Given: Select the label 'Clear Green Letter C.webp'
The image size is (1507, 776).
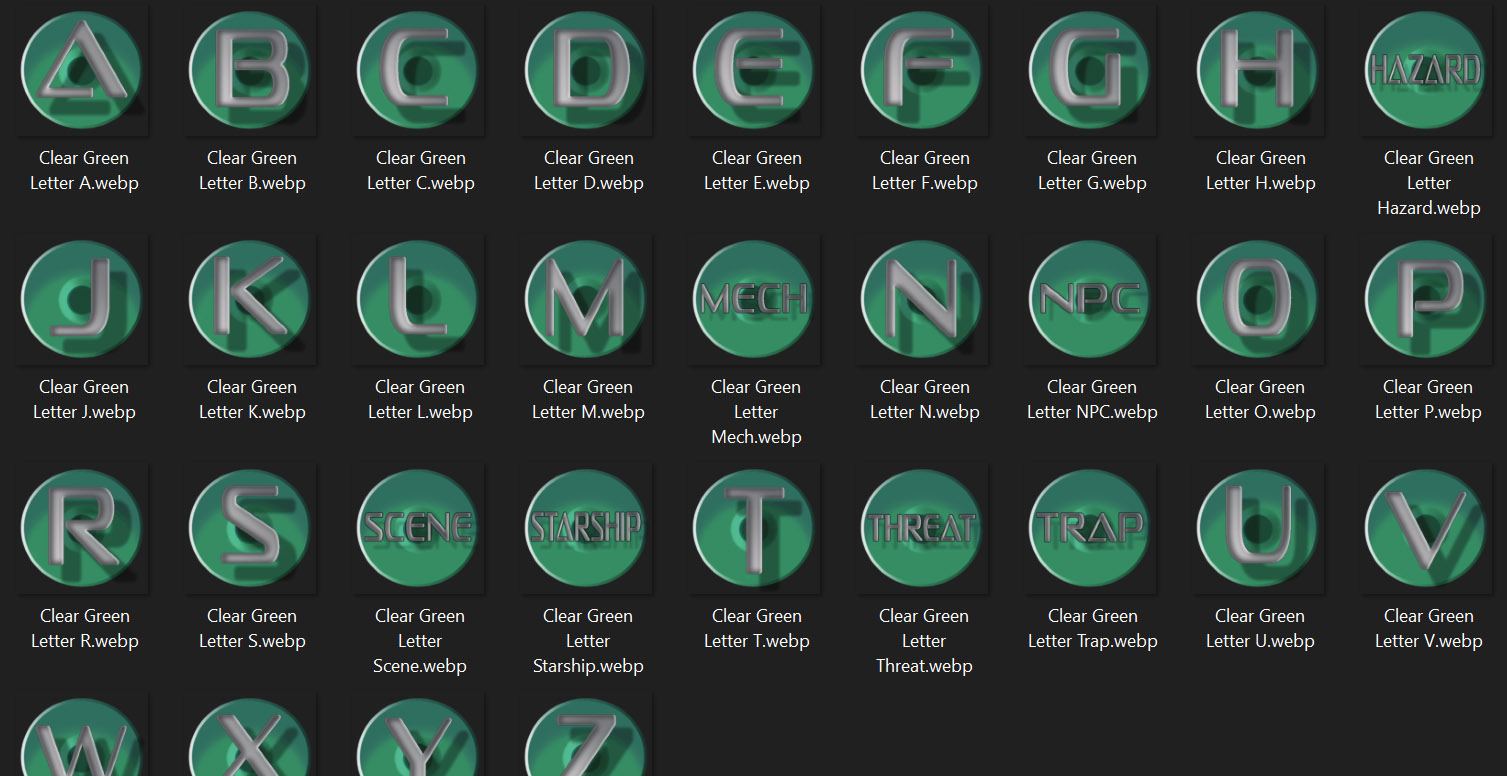Looking at the screenshot, I should (420, 170).
